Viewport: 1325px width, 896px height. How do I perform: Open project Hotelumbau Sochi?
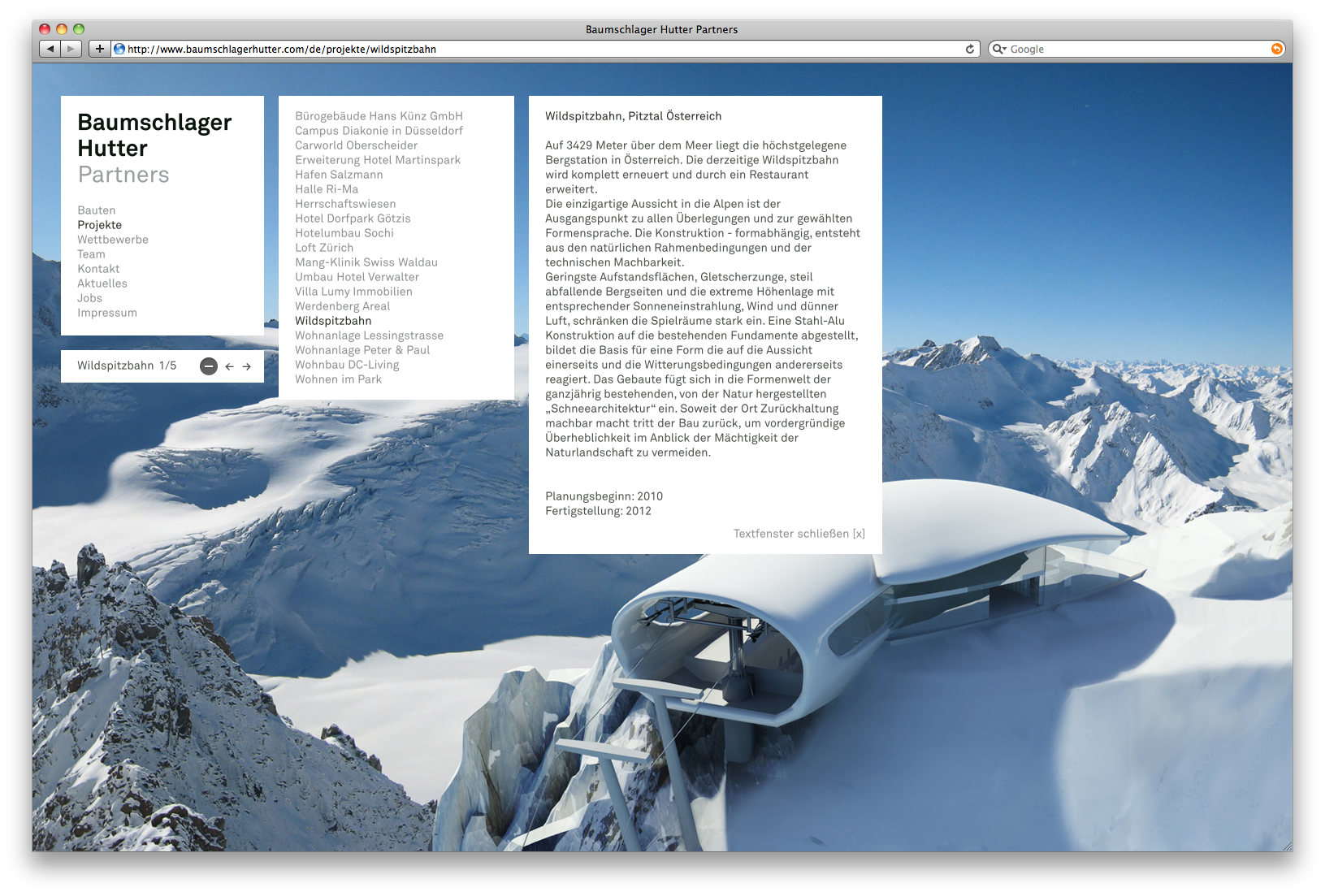pyautogui.click(x=344, y=233)
